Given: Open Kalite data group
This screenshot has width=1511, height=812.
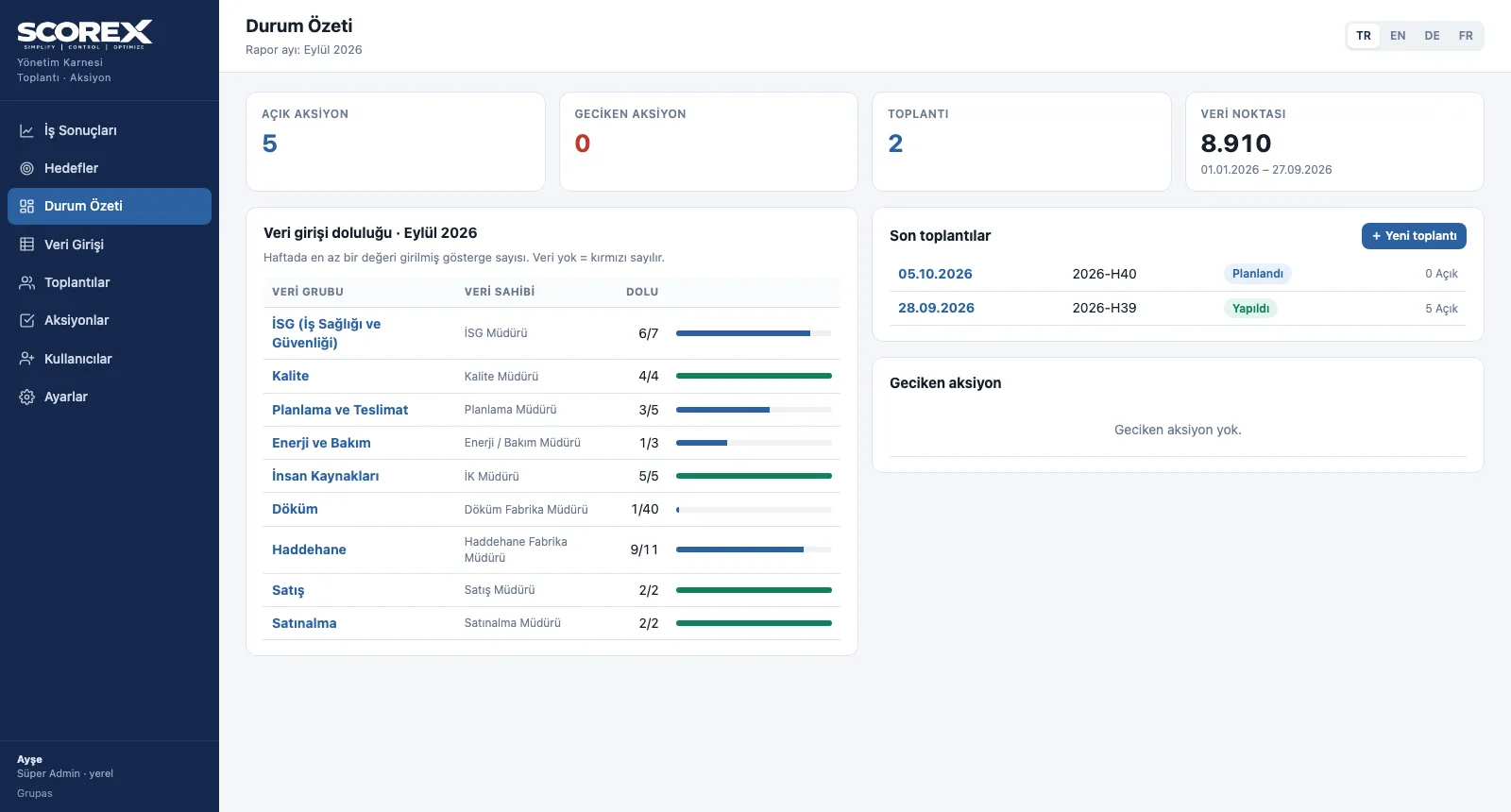Looking at the screenshot, I should pyautogui.click(x=290, y=376).
